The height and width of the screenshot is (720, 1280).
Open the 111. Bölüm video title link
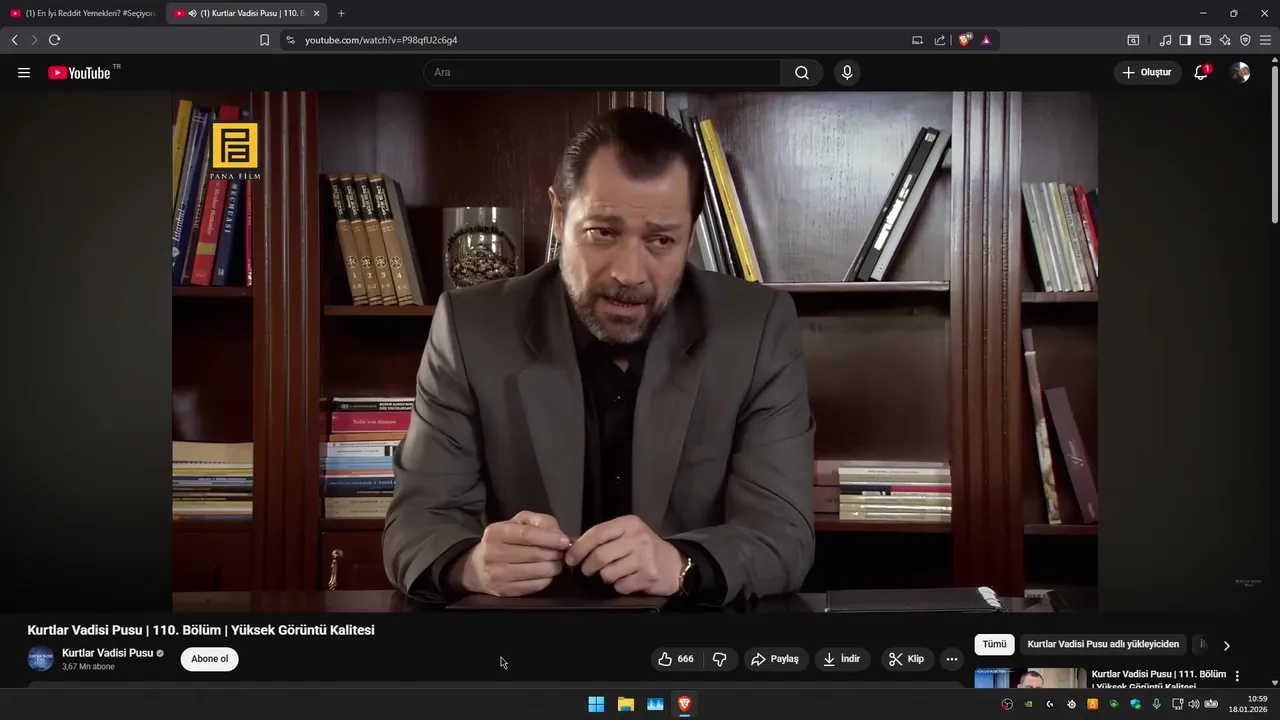click(x=1159, y=679)
